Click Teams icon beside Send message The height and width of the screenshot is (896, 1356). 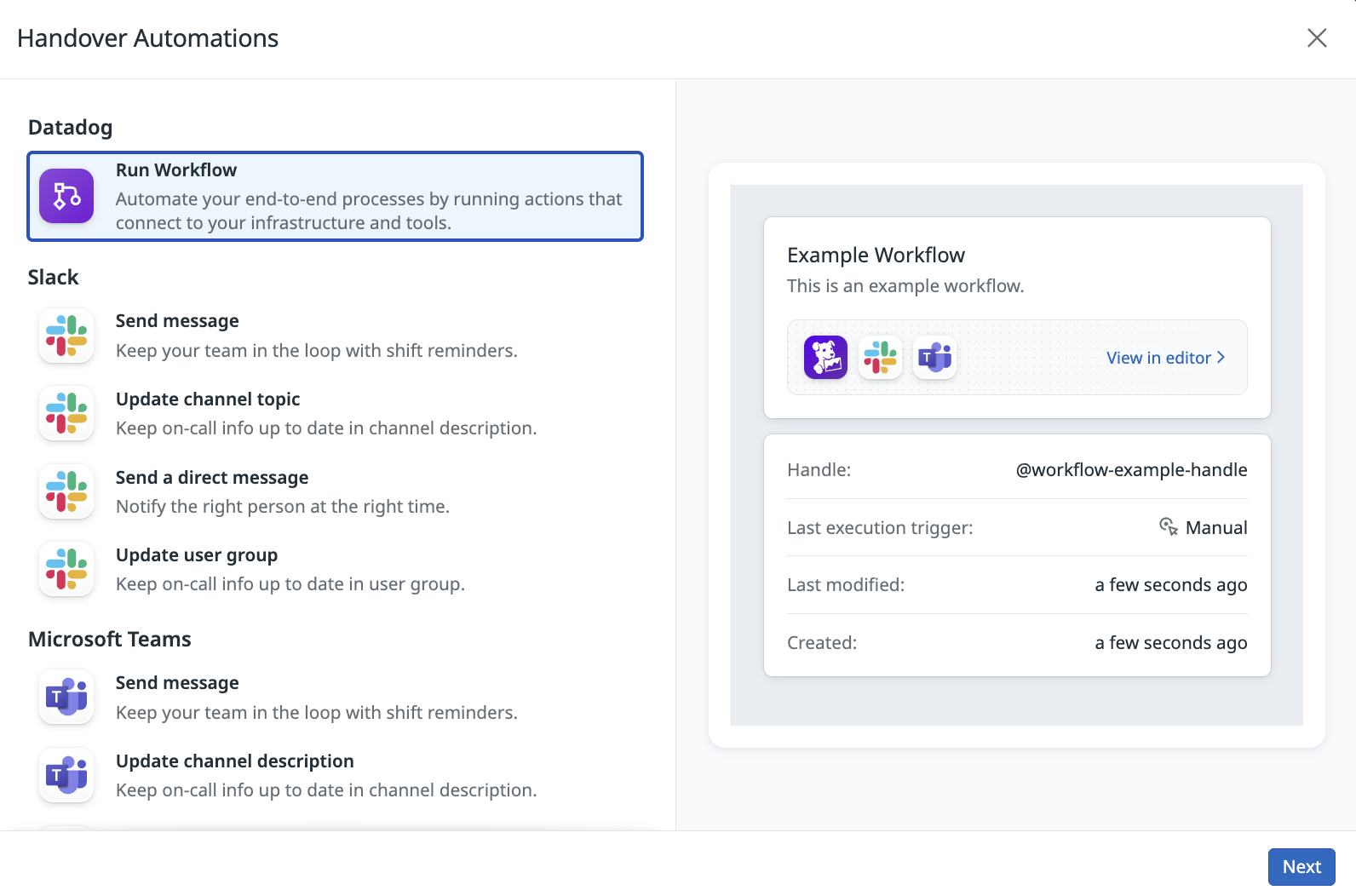(66, 697)
